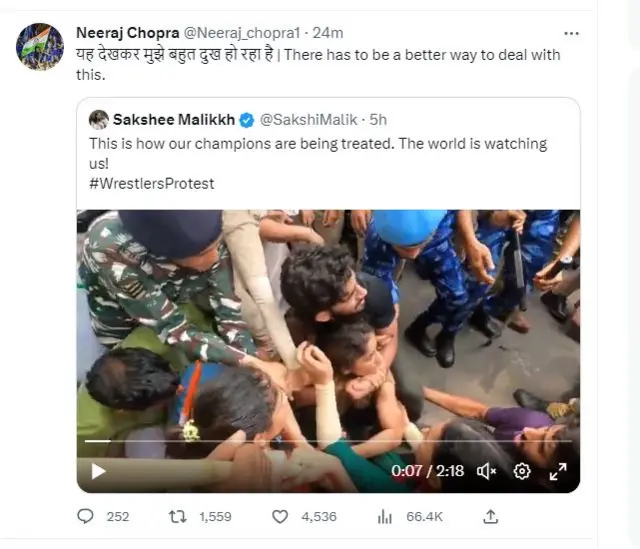Click the Neeraj Chopra display name
Screen dimensions: 640x549
[126, 33]
